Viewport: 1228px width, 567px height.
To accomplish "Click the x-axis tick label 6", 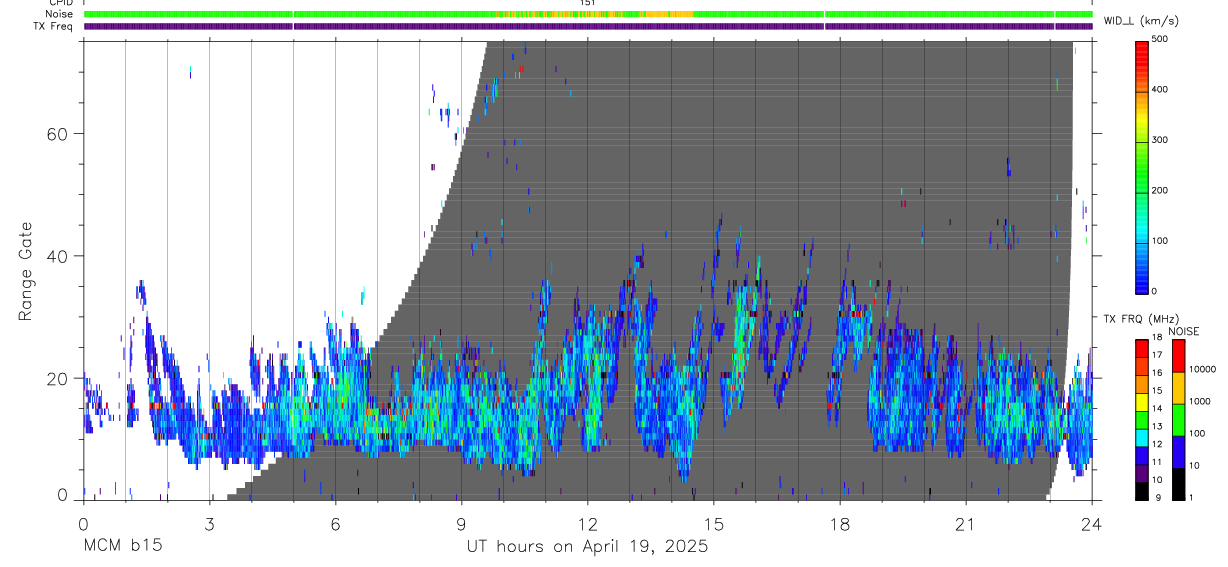I will [336, 524].
